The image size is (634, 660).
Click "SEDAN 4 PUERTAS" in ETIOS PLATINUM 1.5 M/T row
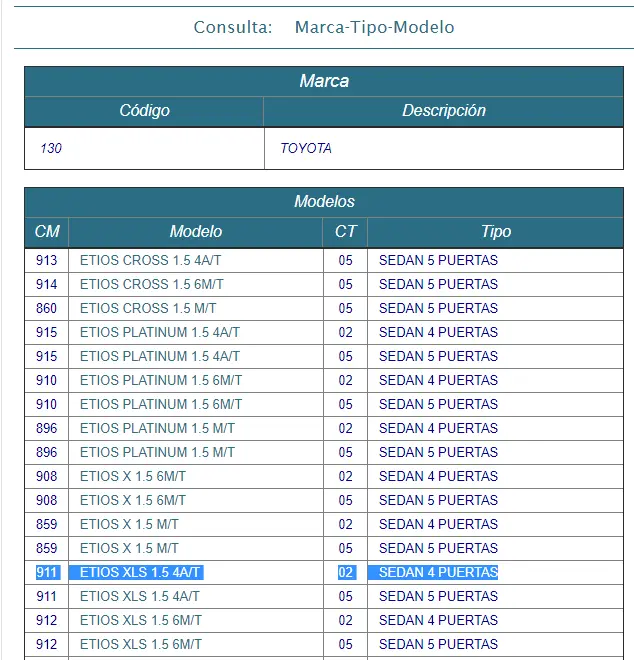click(438, 428)
